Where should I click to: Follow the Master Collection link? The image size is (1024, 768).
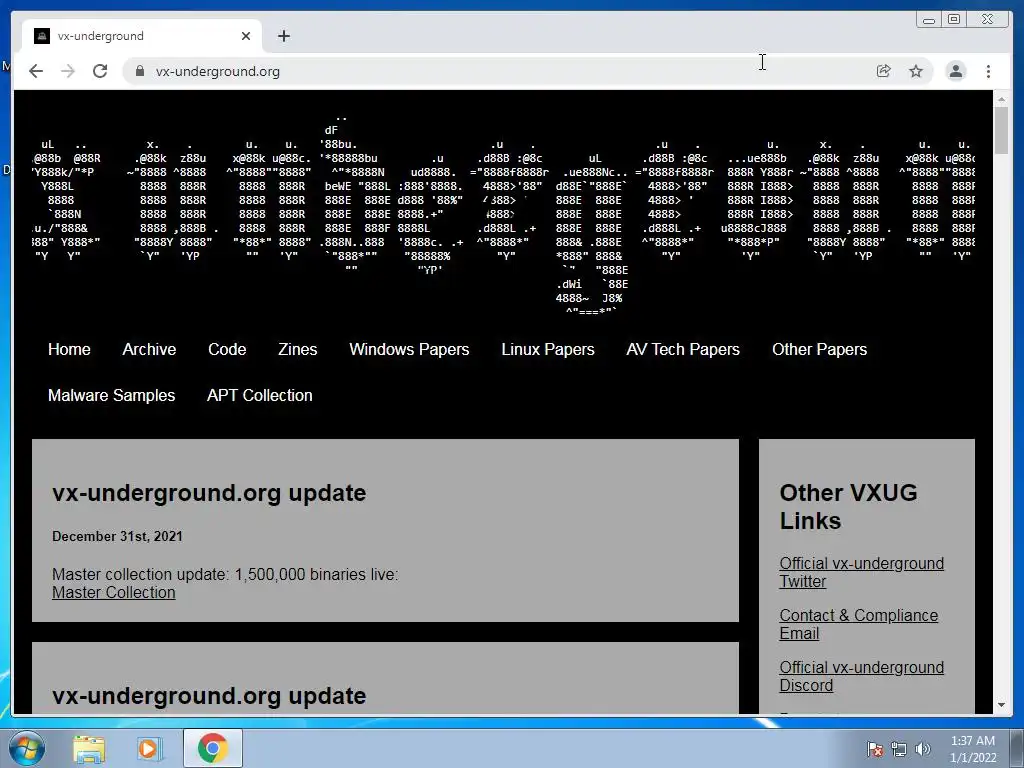(114, 592)
